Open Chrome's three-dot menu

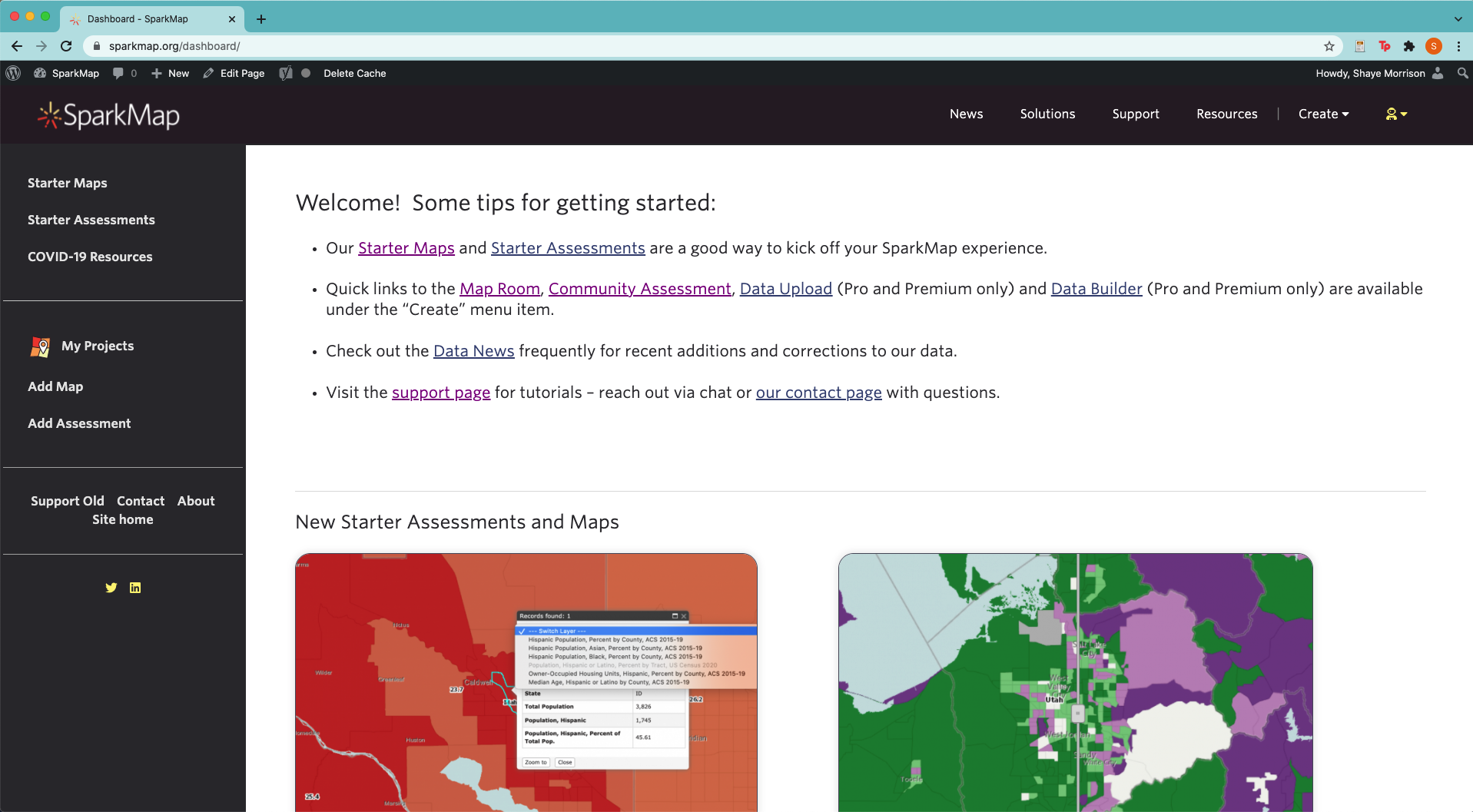click(1461, 46)
